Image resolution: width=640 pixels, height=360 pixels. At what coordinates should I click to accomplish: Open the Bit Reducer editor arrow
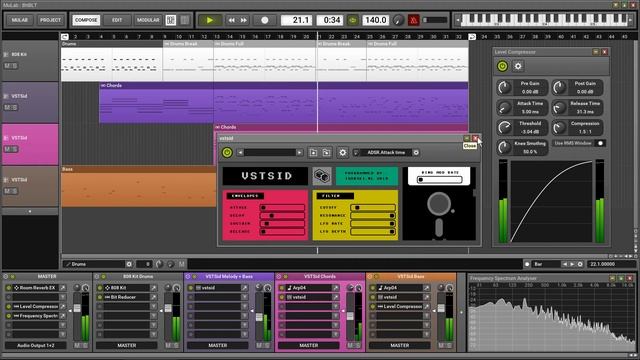(x=154, y=297)
